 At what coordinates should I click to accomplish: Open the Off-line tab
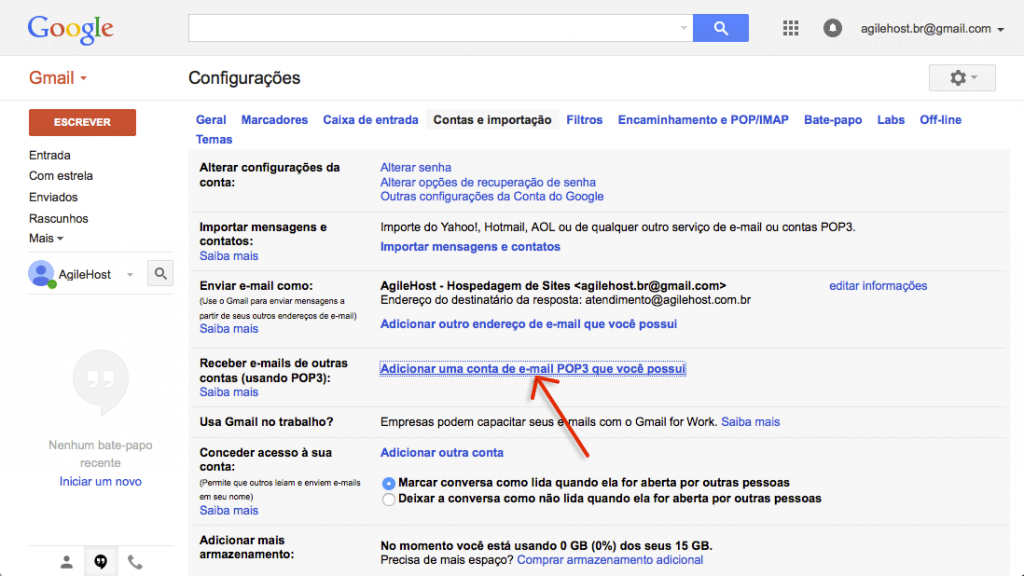(x=940, y=120)
